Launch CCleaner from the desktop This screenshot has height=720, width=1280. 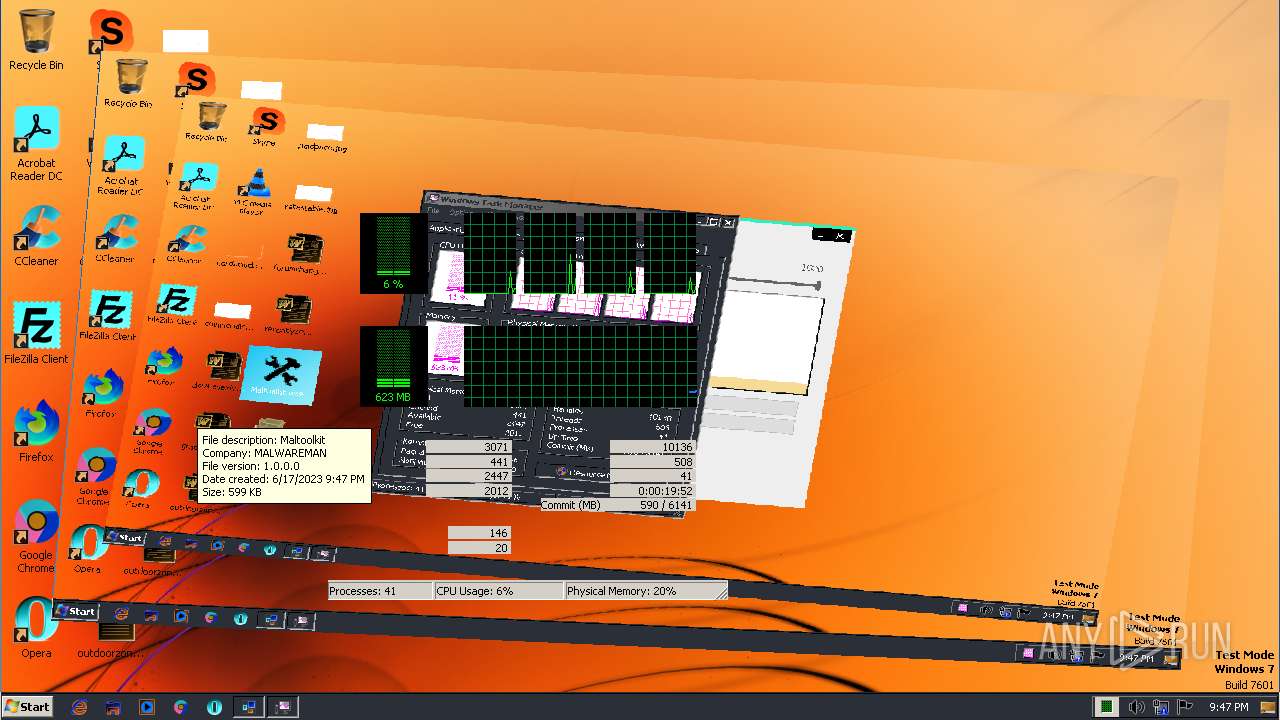[x=36, y=236]
